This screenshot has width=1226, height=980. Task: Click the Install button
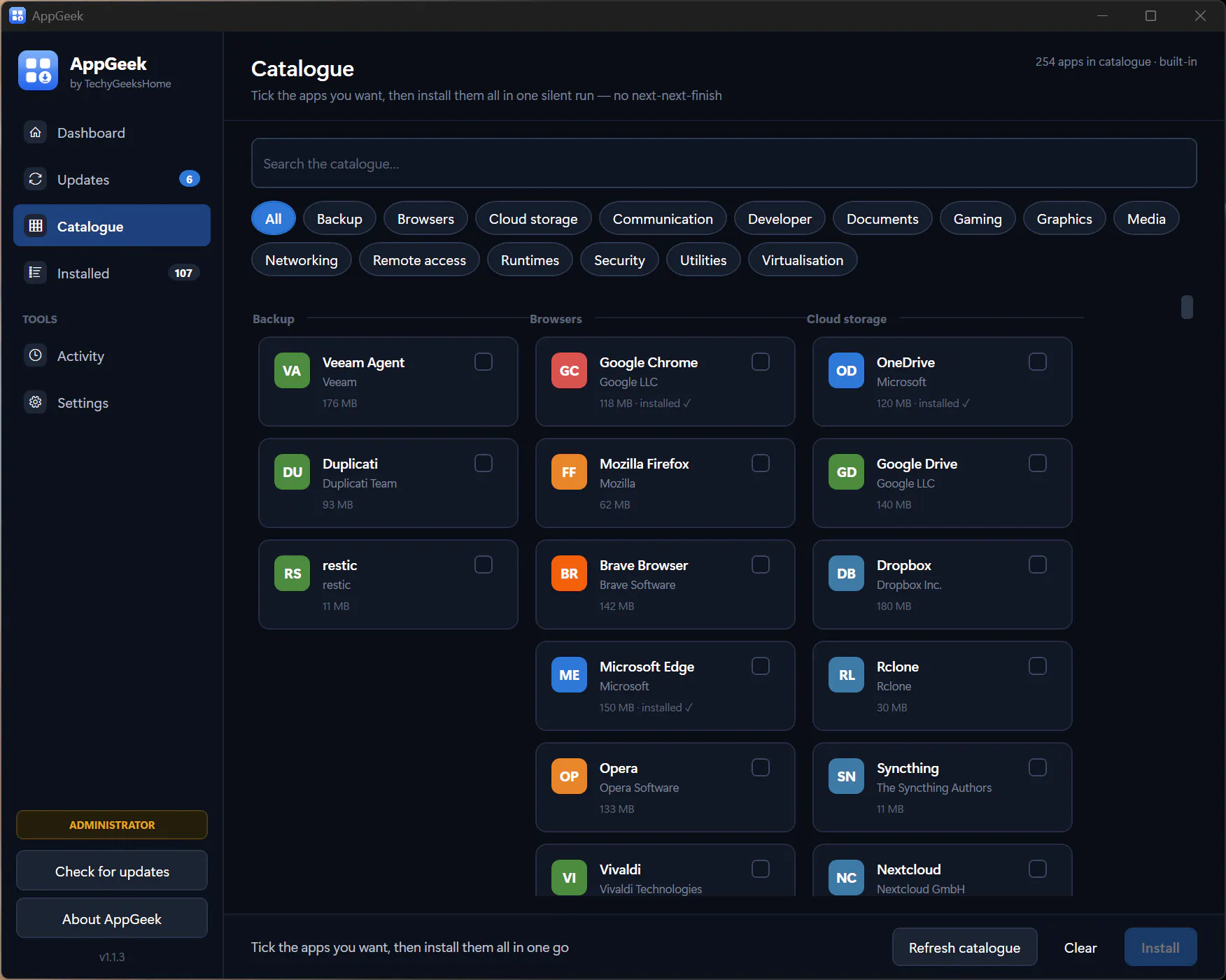(x=1160, y=947)
